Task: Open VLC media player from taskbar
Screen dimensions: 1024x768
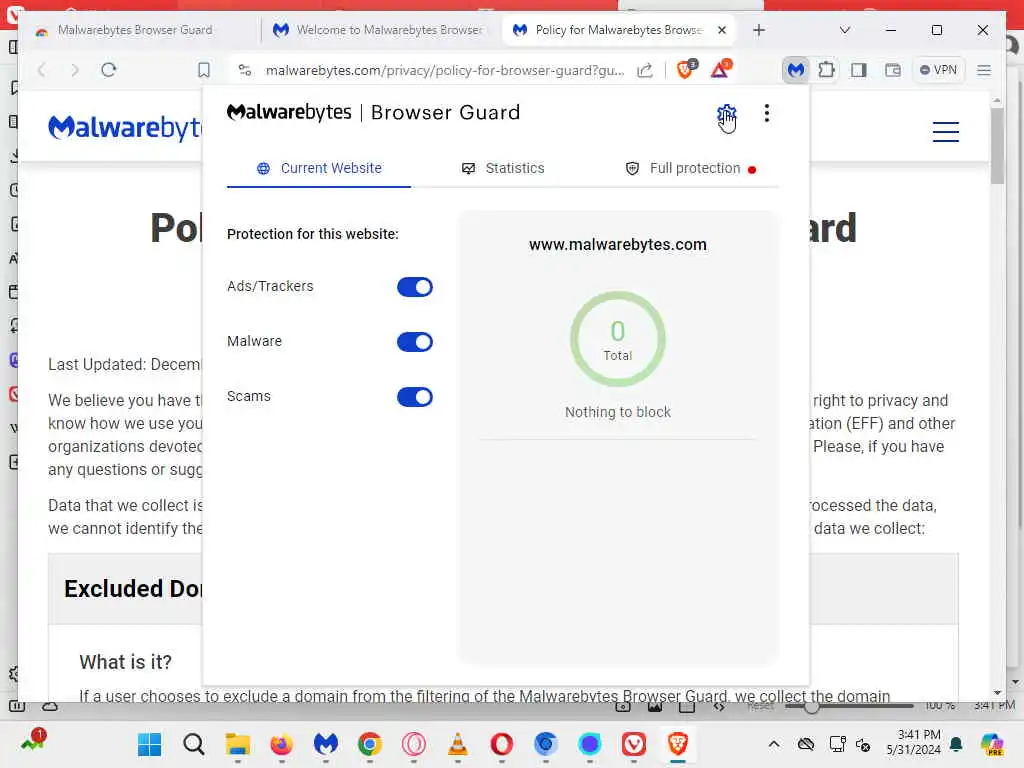Action: (458, 744)
